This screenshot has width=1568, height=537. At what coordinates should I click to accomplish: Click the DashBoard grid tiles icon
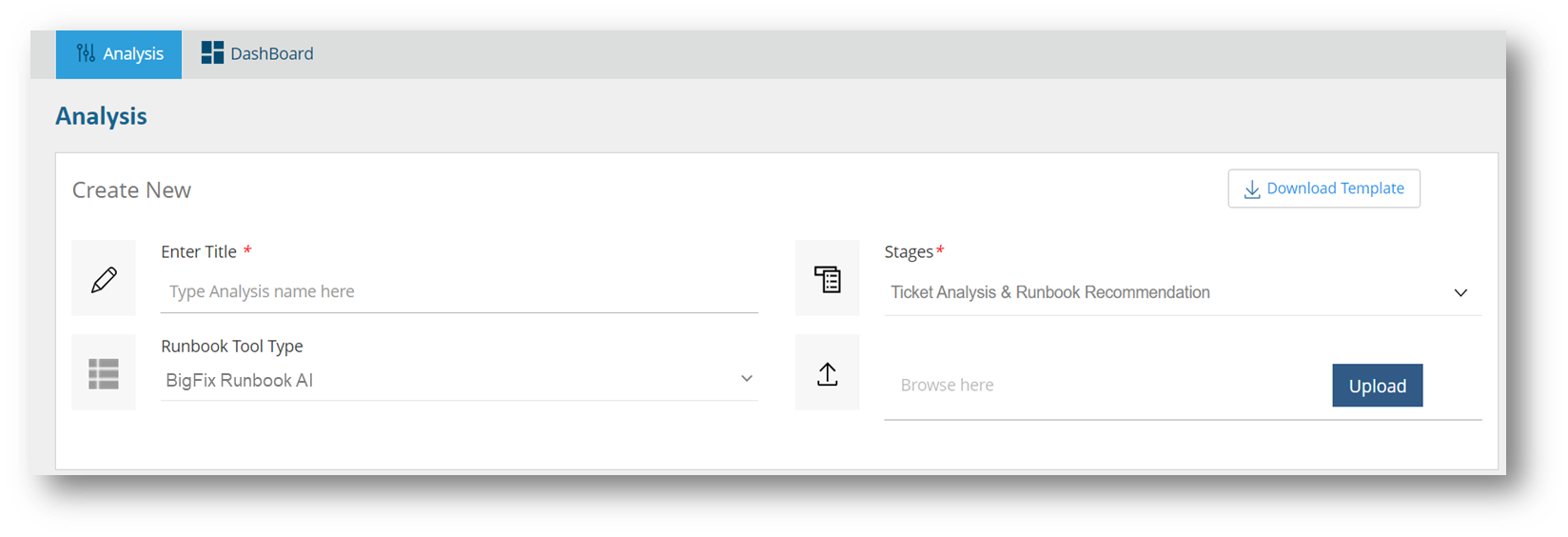[212, 53]
